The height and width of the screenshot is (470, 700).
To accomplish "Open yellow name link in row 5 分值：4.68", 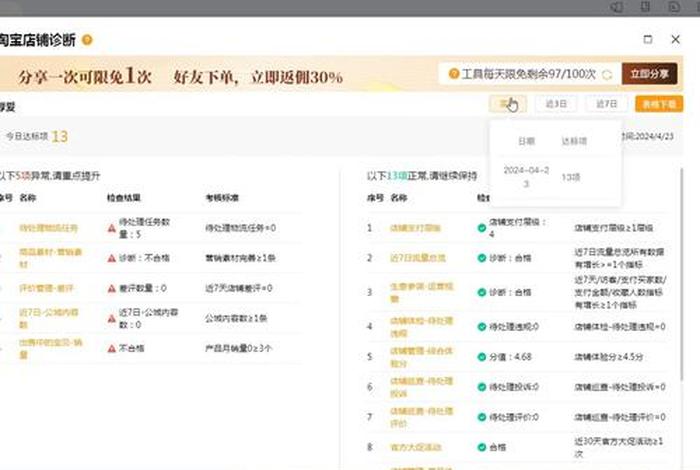I will pos(422,357).
